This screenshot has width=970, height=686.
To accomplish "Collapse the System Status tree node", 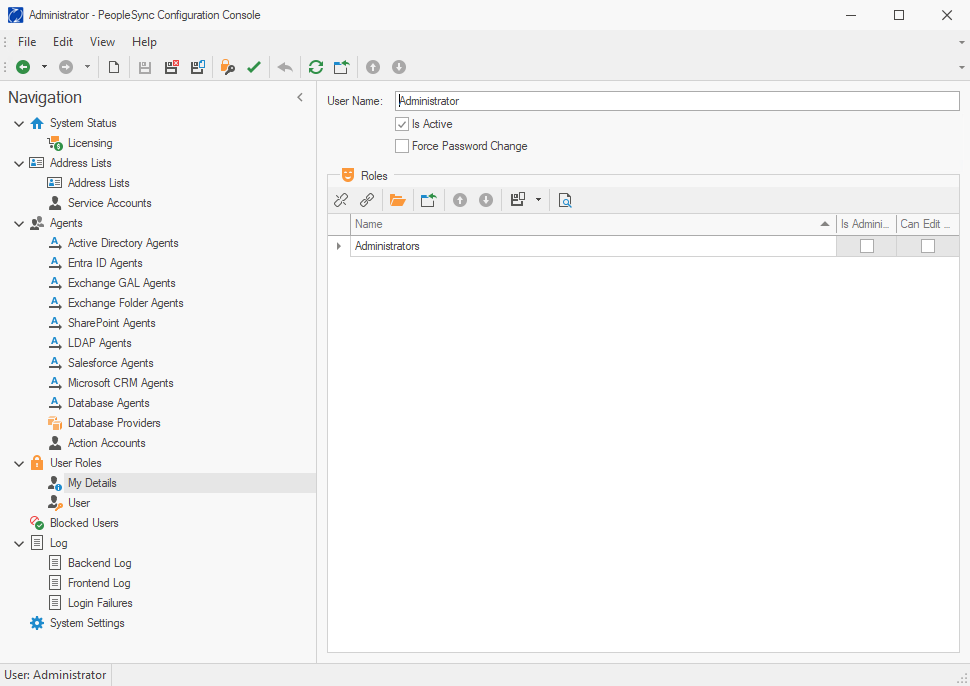I will pyautogui.click(x=19, y=123).
